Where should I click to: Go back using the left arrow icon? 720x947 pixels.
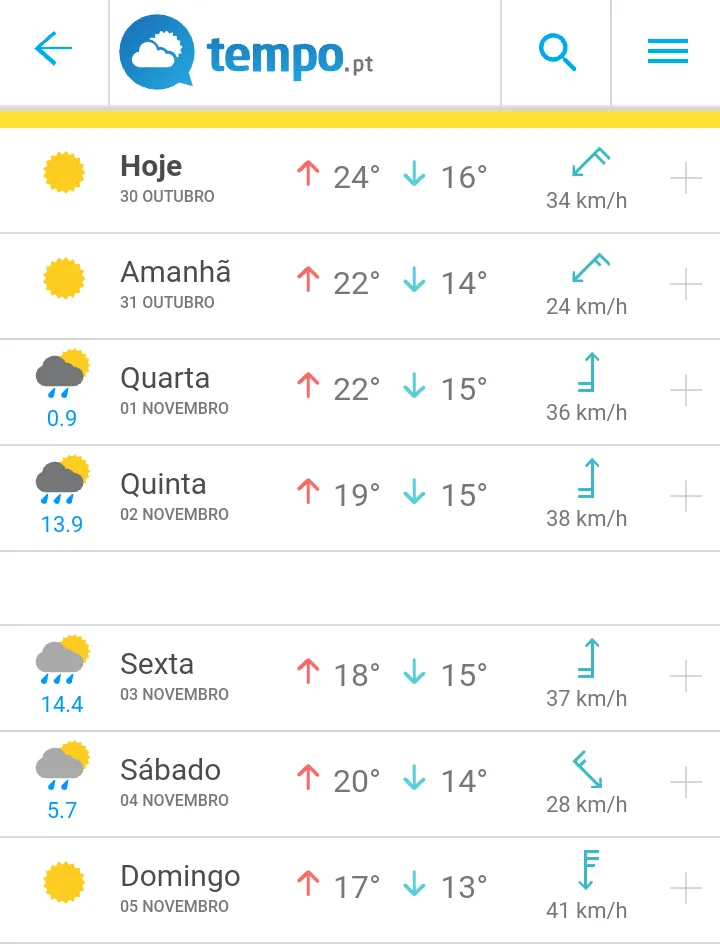click(x=53, y=48)
